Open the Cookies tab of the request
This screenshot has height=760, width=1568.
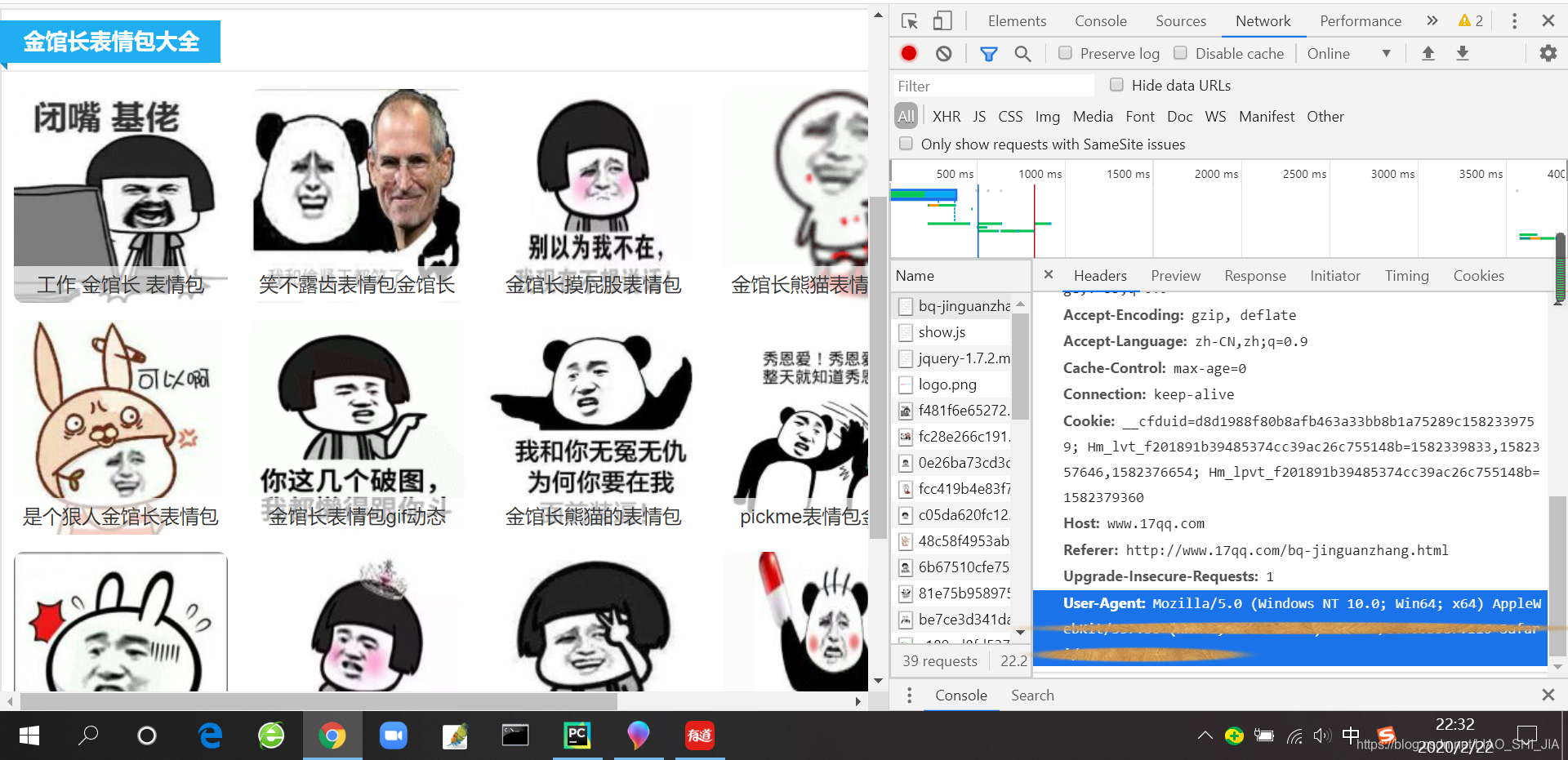1478,276
